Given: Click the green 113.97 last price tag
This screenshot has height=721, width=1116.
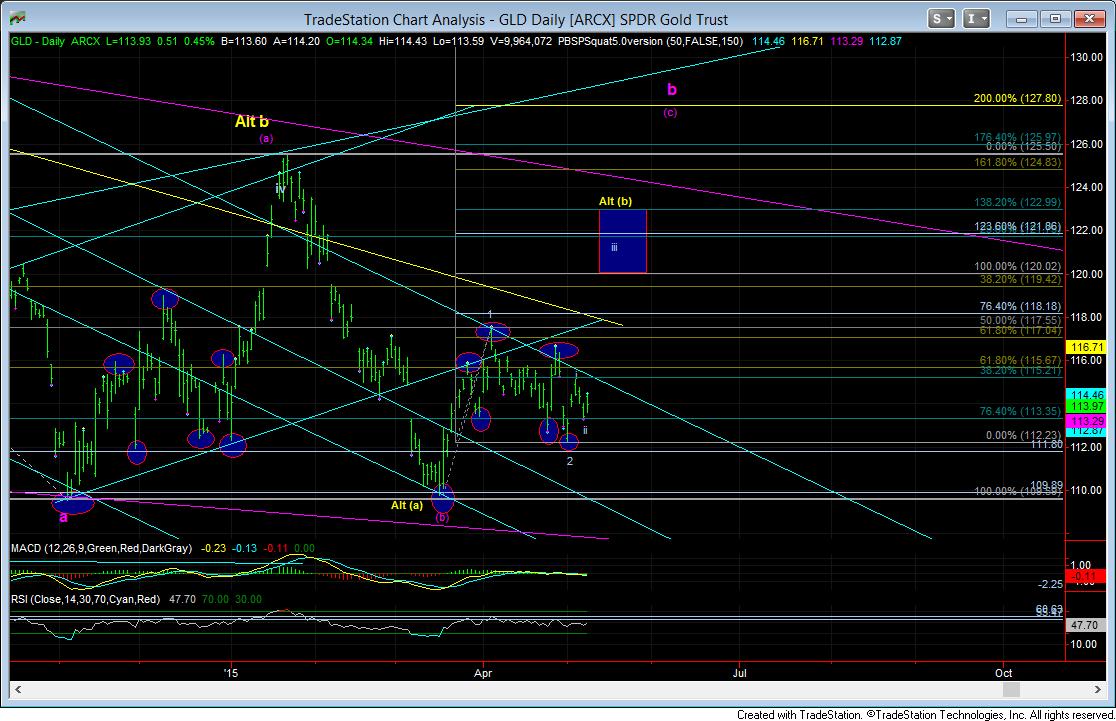Looking at the screenshot, I should point(1087,406).
